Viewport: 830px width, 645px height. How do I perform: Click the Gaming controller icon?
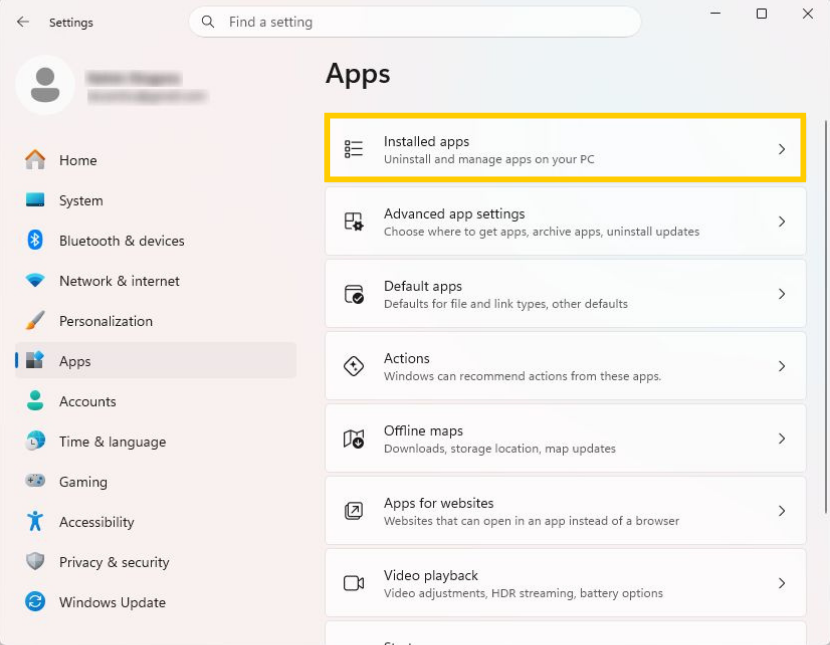35,481
